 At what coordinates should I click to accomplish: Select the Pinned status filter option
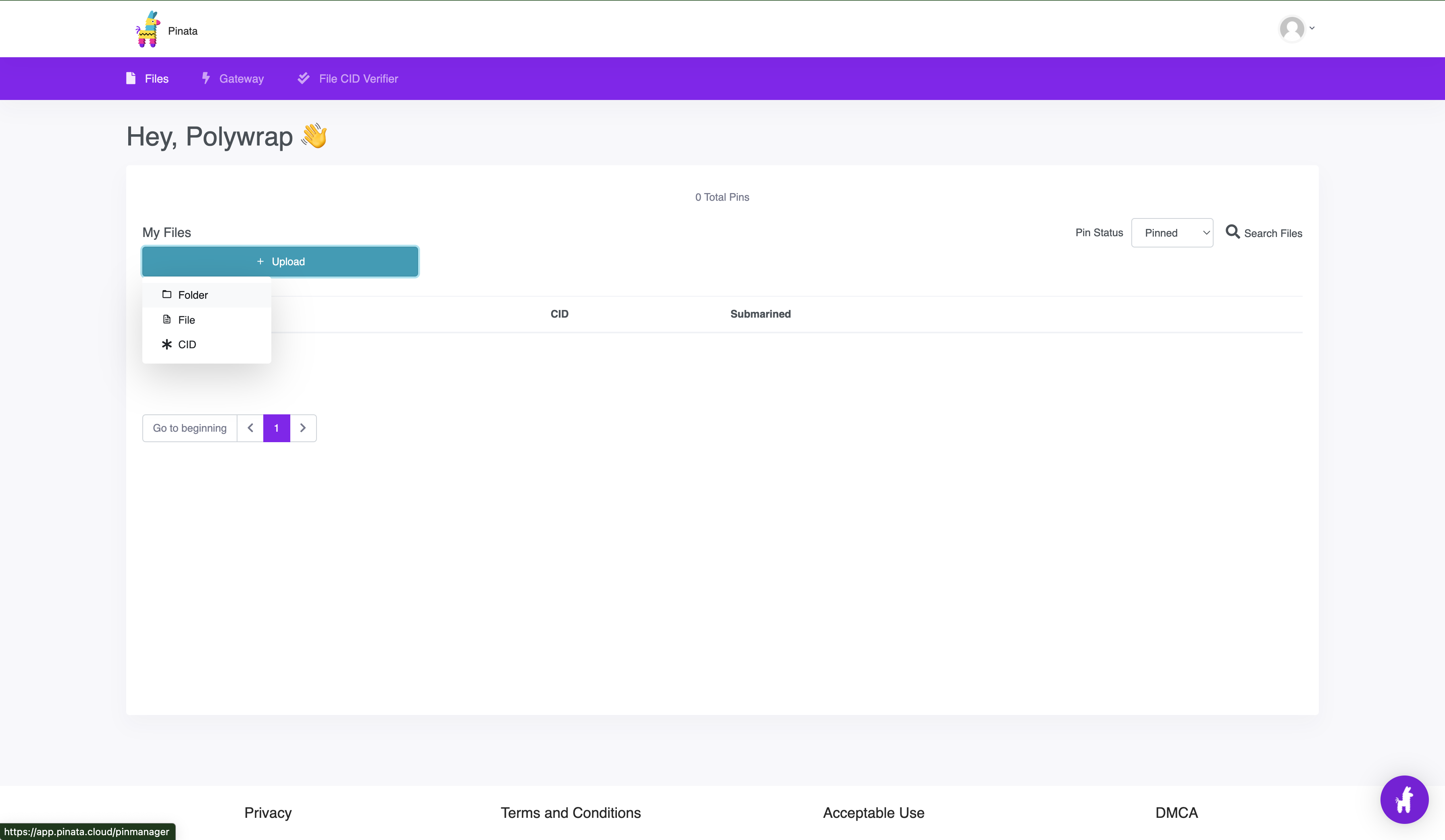tap(1172, 232)
